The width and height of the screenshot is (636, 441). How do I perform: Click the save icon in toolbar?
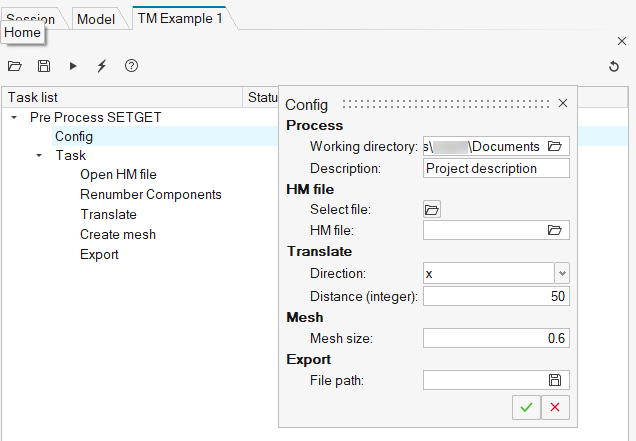point(44,66)
